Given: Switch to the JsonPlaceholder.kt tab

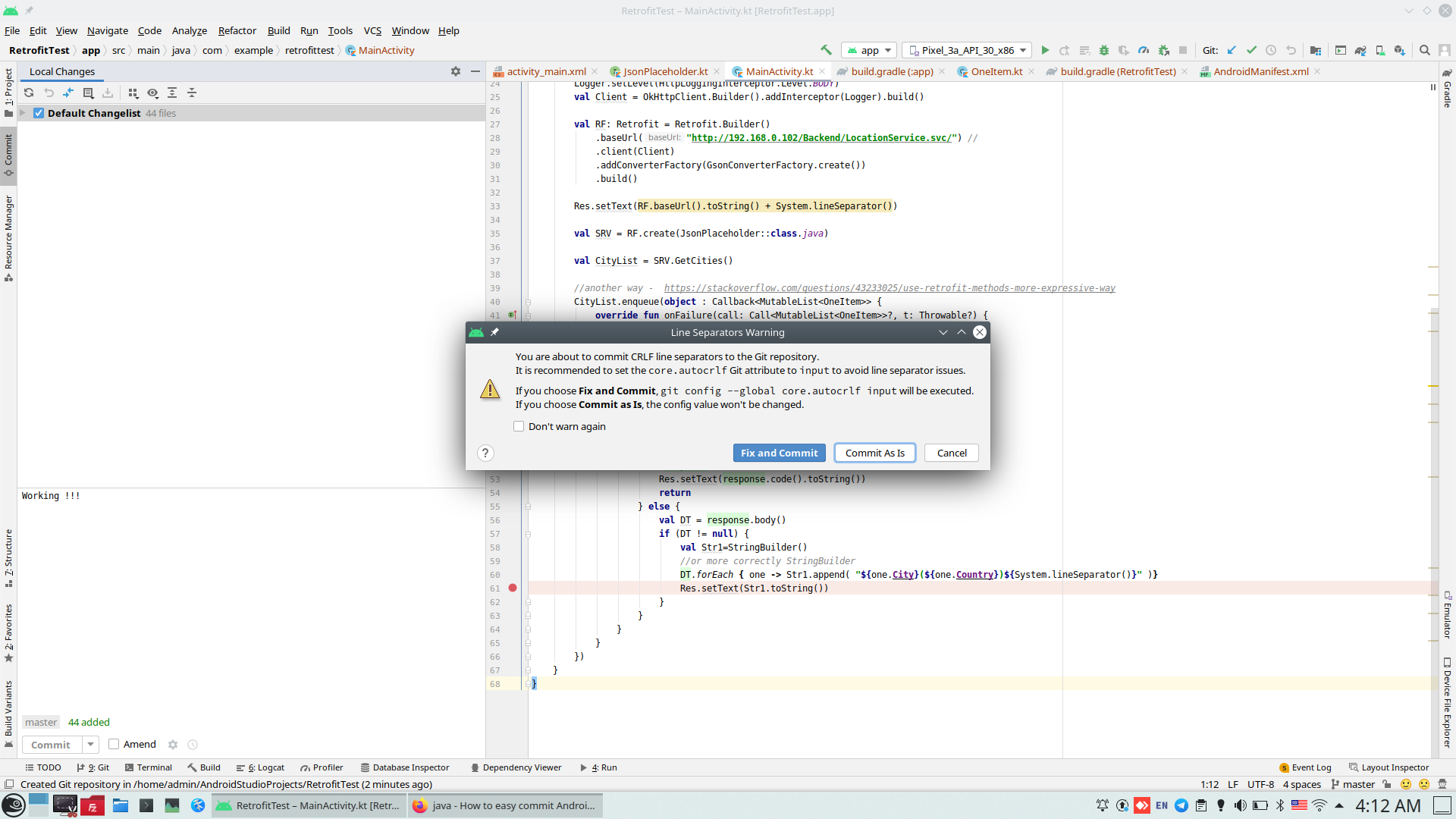Looking at the screenshot, I should (665, 71).
